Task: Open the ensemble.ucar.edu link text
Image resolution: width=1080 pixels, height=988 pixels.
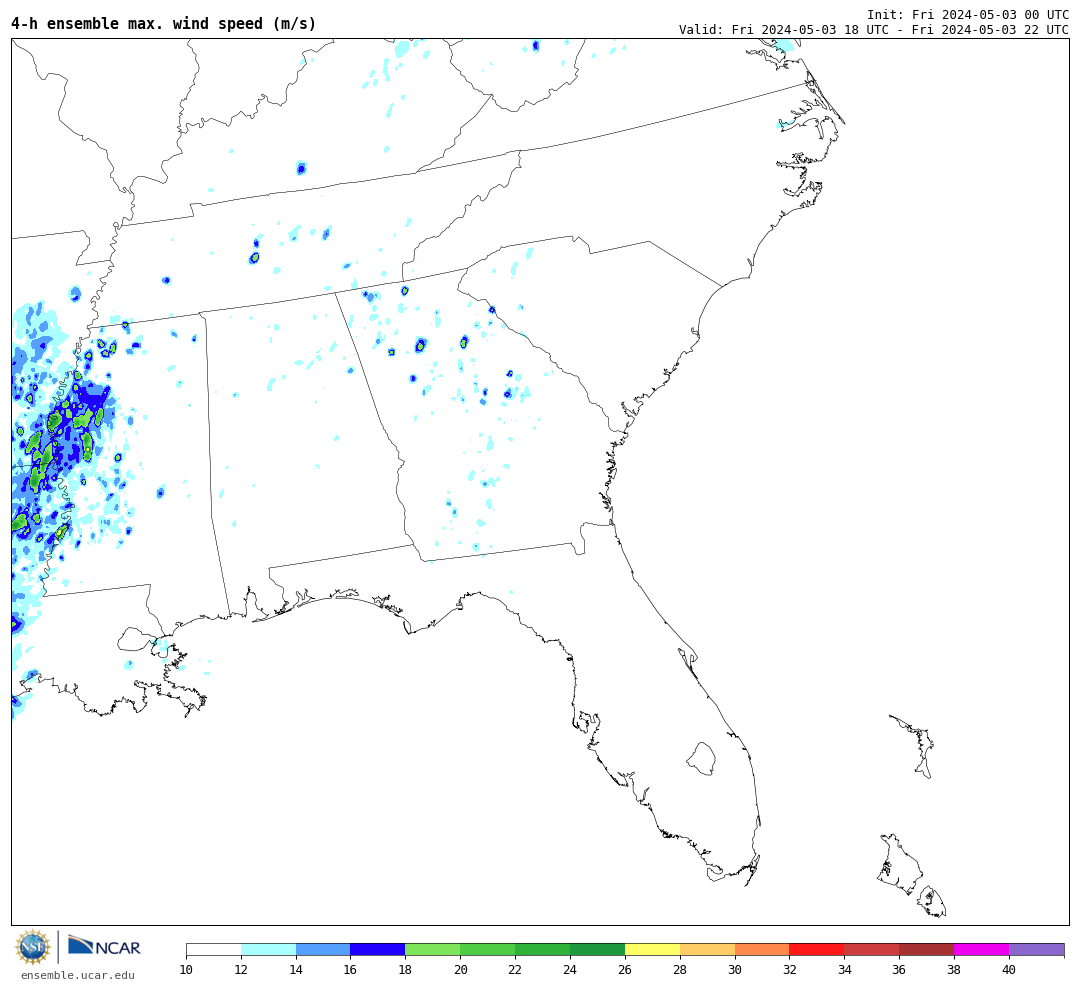Action: pos(77,975)
